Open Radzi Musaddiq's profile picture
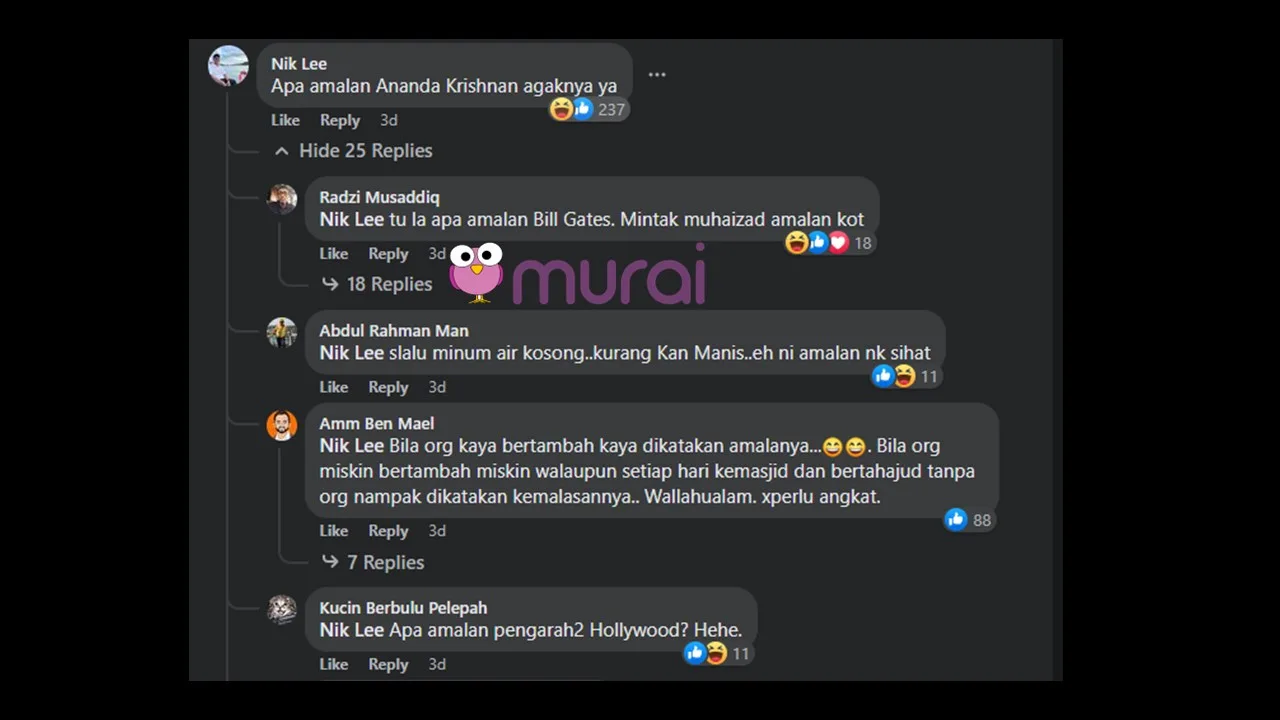The height and width of the screenshot is (720, 1280). pos(282,199)
